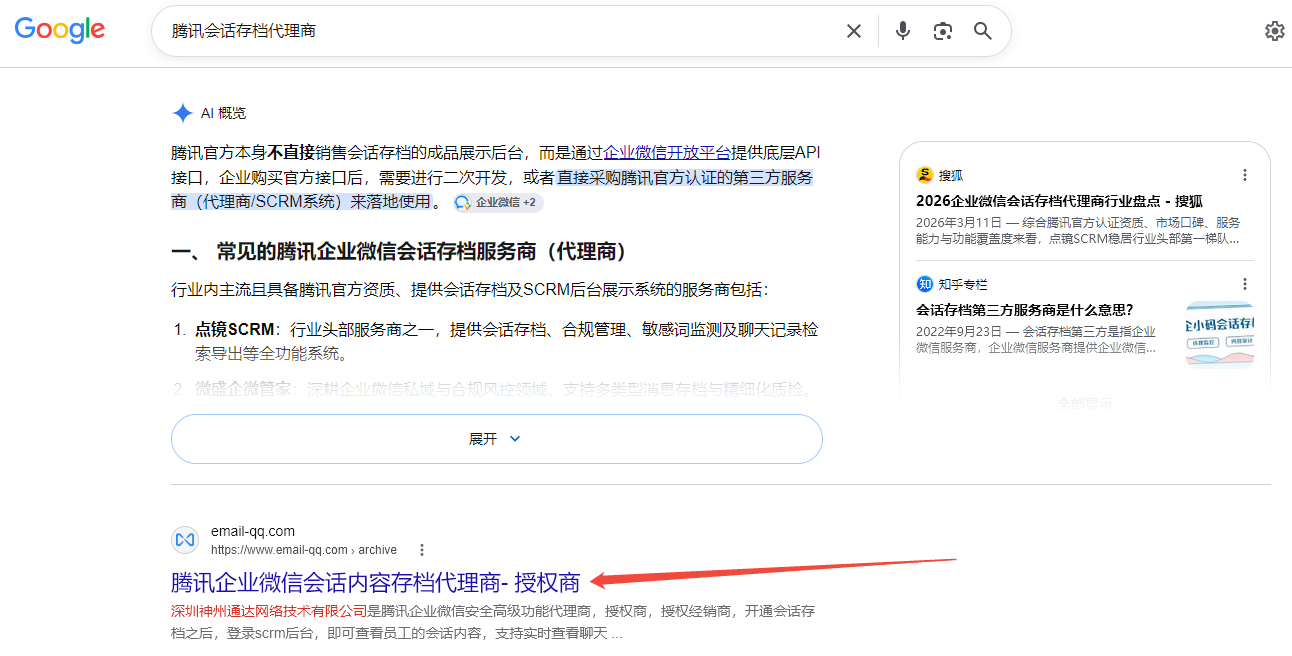The height and width of the screenshot is (656, 1292).
Task: Click the AI 概览 label
Action: point(223,113)
